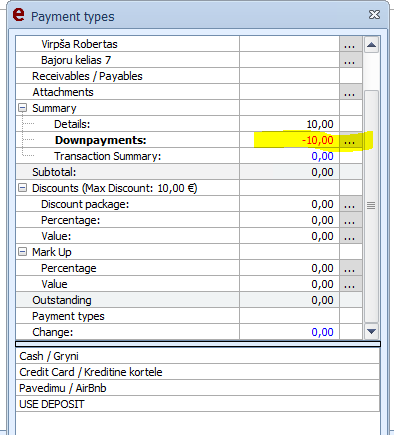Click the Change row label

coord(52,332)
